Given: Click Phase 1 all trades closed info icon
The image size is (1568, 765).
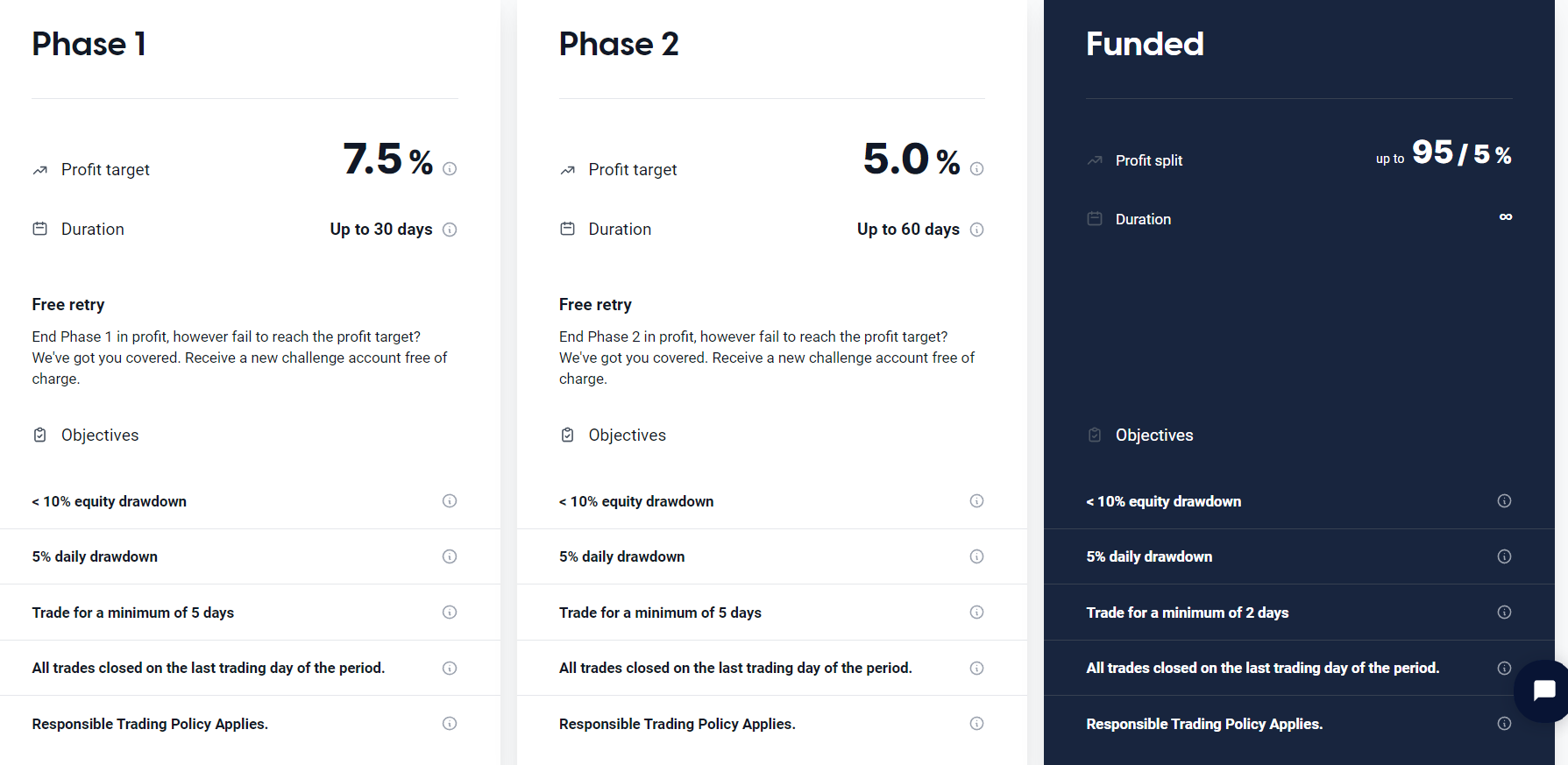Looking at the screenshot, I should coord(450,668).
